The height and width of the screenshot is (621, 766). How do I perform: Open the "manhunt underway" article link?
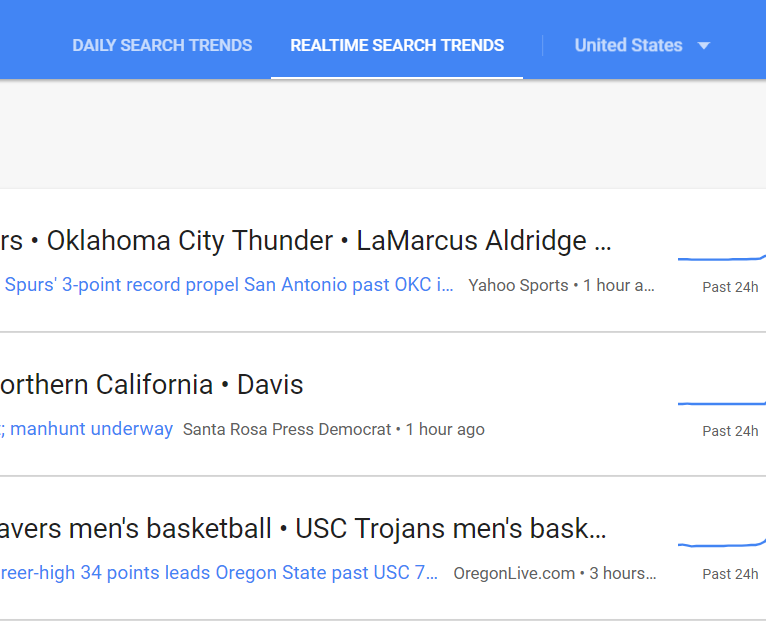pos(90,429)
